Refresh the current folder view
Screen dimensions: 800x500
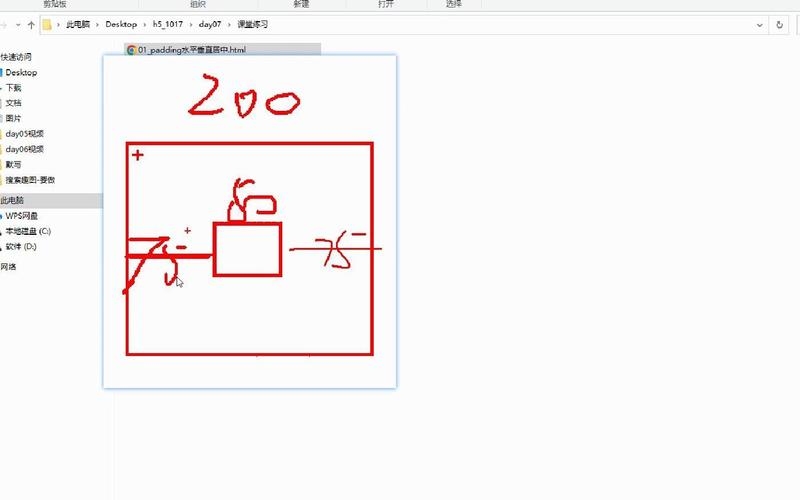tap(779, 24)
